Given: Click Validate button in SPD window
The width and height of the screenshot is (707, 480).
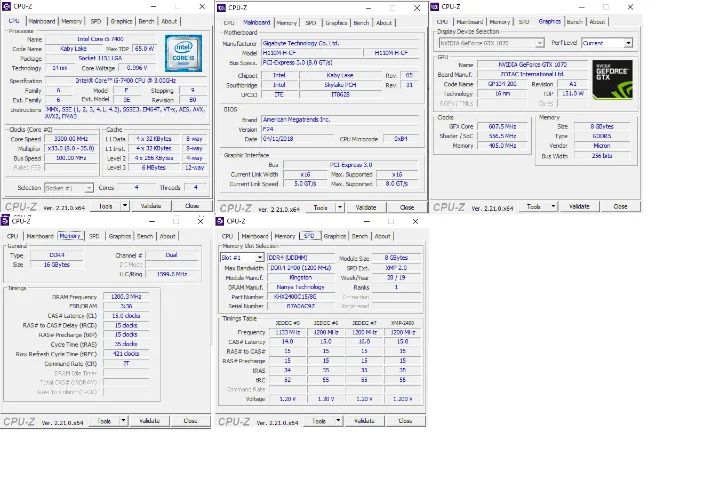Looking at the screenshot, I should (x=364, y=421).
